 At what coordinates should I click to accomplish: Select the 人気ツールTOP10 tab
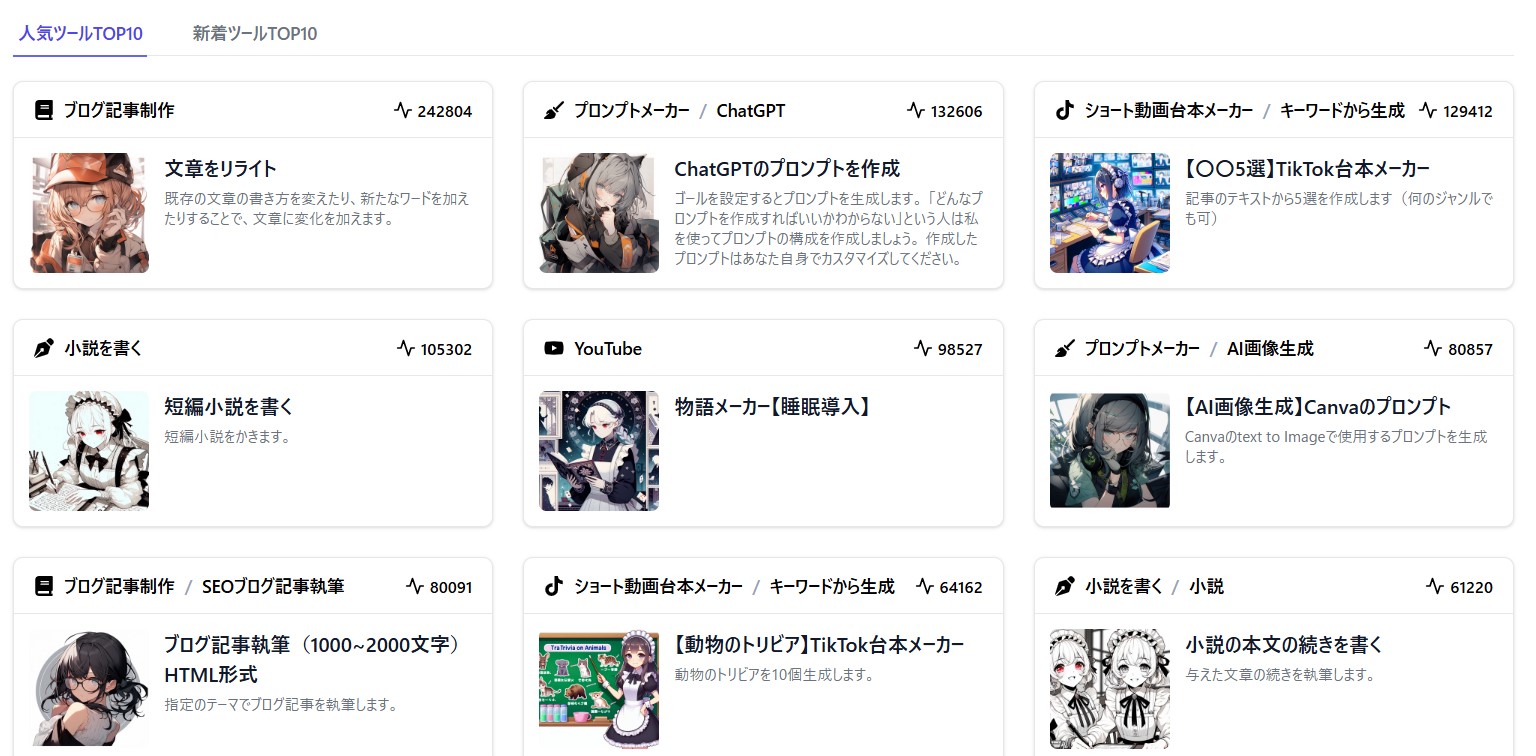pyautogui.click(x=80, y=33)
